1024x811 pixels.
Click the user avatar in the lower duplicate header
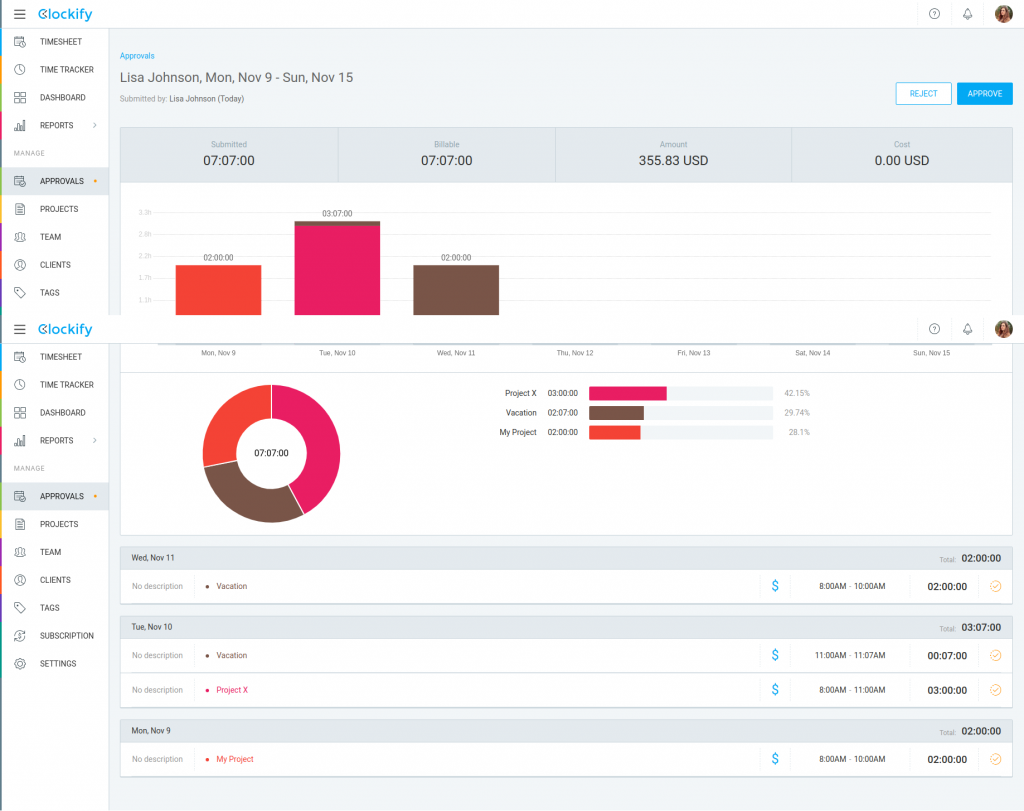1004,329
